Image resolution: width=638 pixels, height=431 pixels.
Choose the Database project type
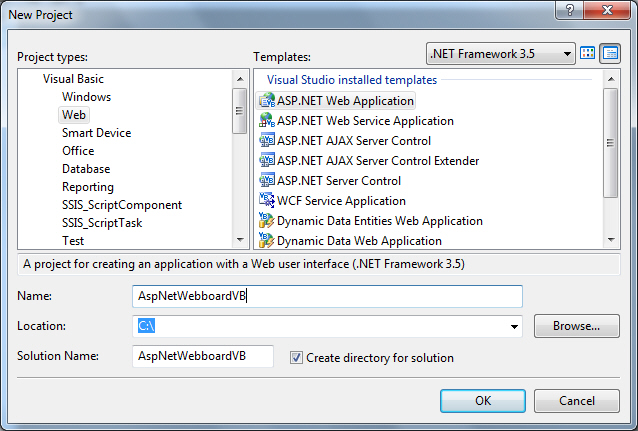[x=86, y=169]
